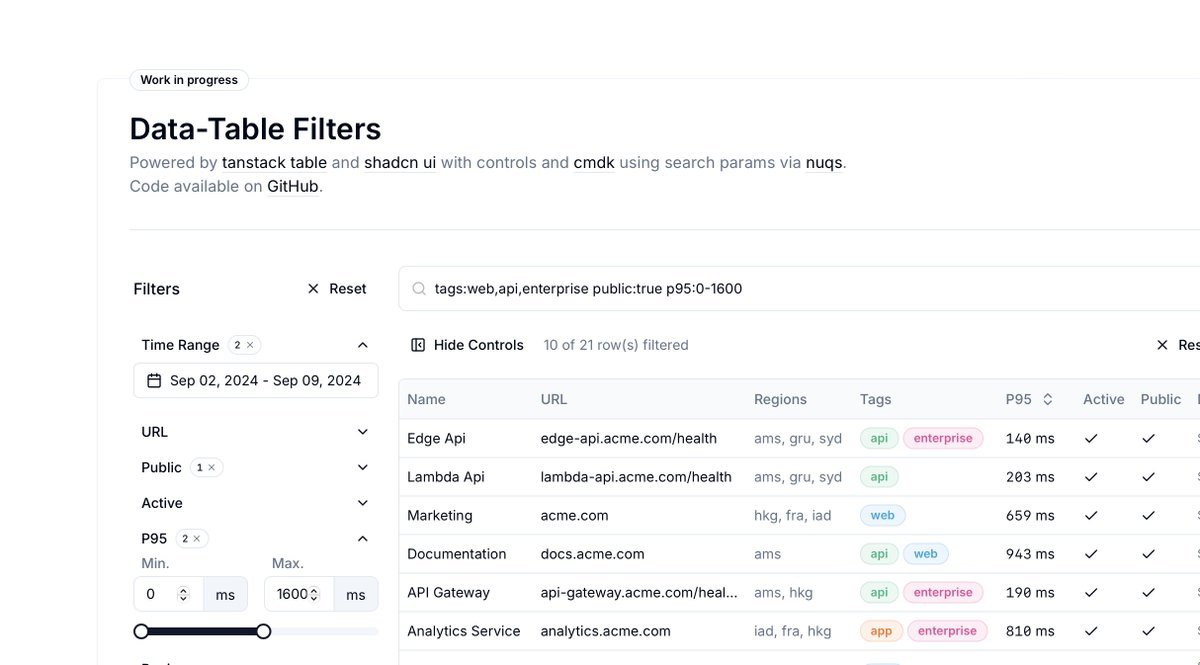Clear the Public filter count badge

pyautogui.click(x=211, y=467)
